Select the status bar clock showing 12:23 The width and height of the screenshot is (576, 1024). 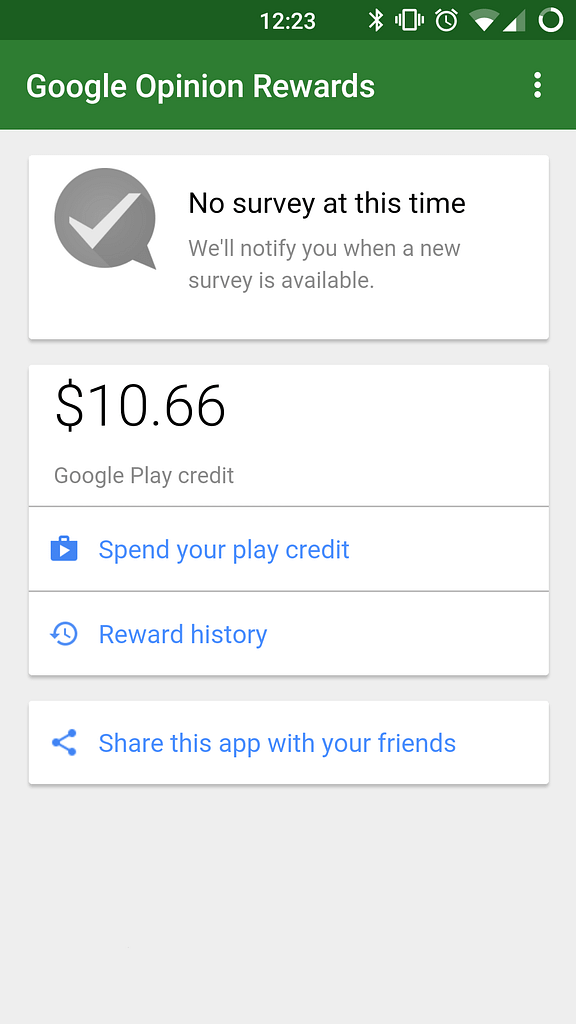pos(289,20)
